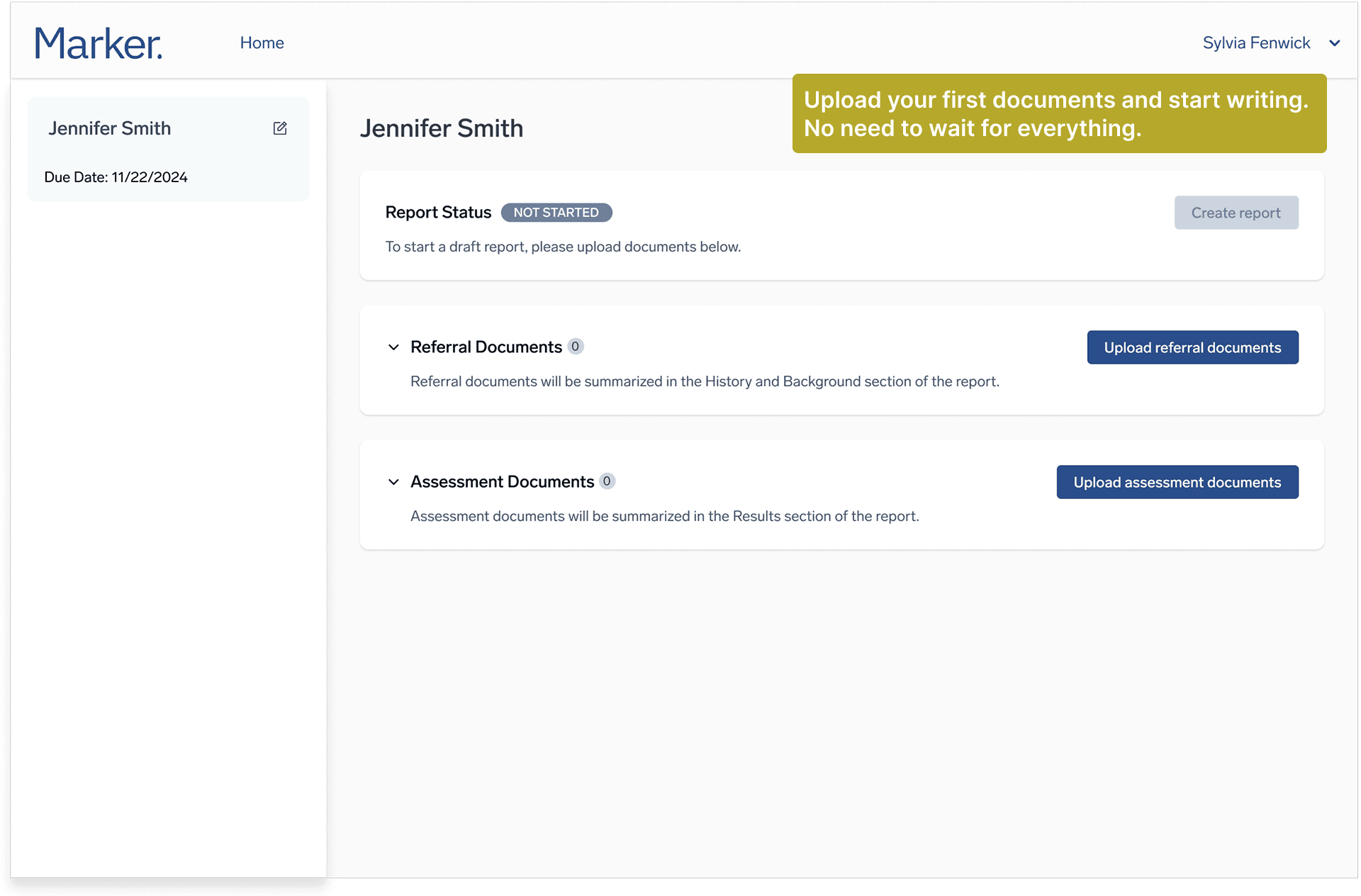Click the Assessment Documents count badge
The width and height of the screenshot is (1361, 896).
coord(607,481)
